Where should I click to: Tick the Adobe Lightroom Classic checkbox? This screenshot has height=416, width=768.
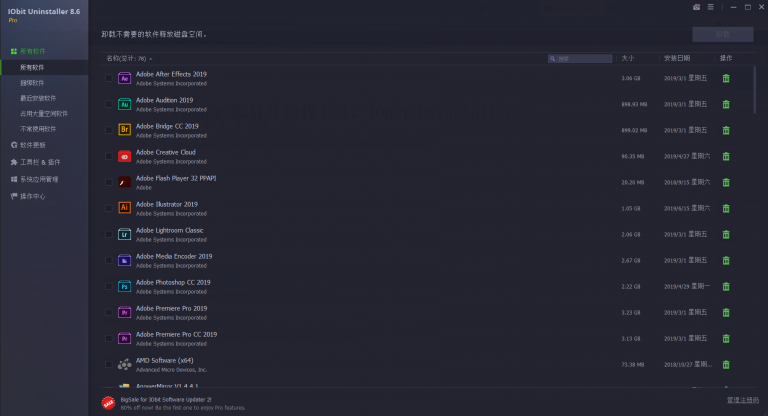[x=109, y=234]
